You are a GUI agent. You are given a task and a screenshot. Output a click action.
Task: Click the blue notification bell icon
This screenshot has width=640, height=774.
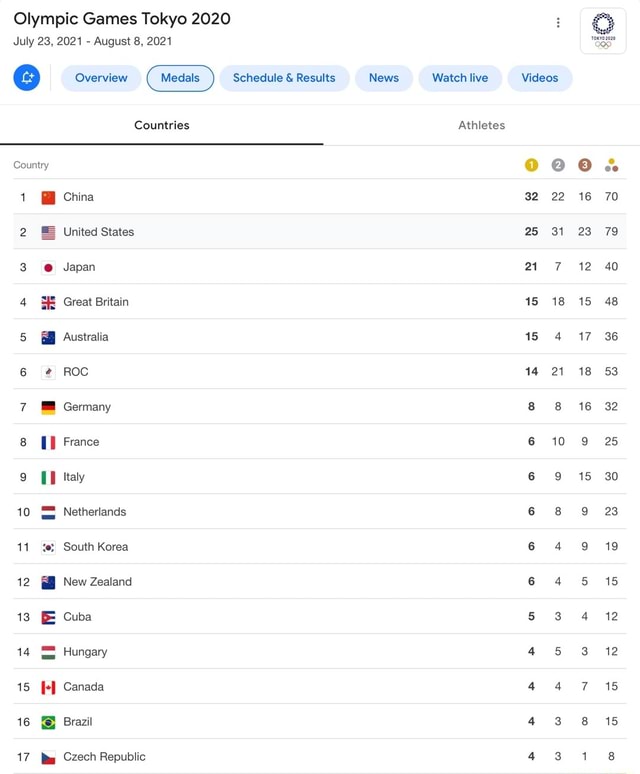coord(27,77)
